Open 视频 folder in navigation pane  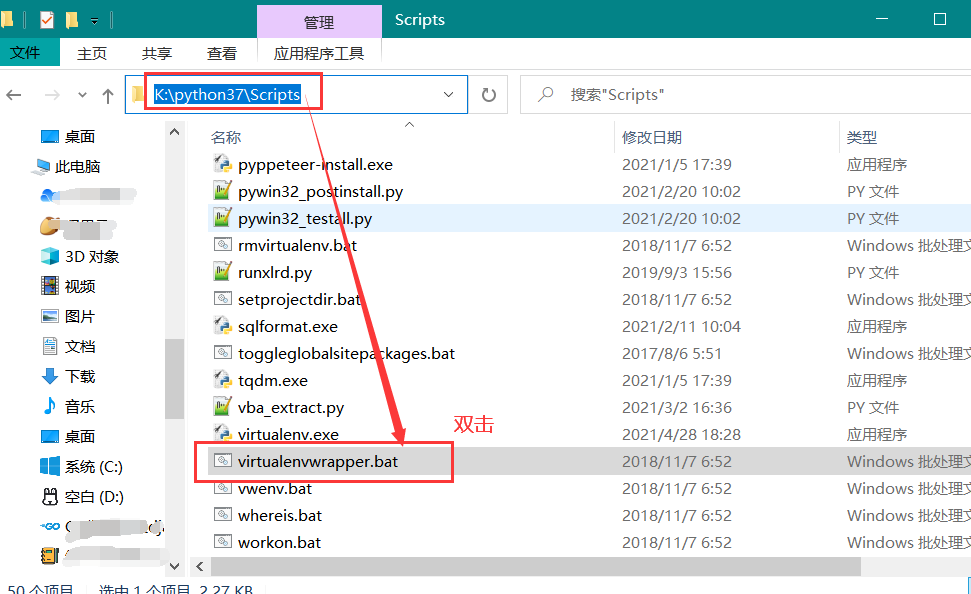click(80, 286)
